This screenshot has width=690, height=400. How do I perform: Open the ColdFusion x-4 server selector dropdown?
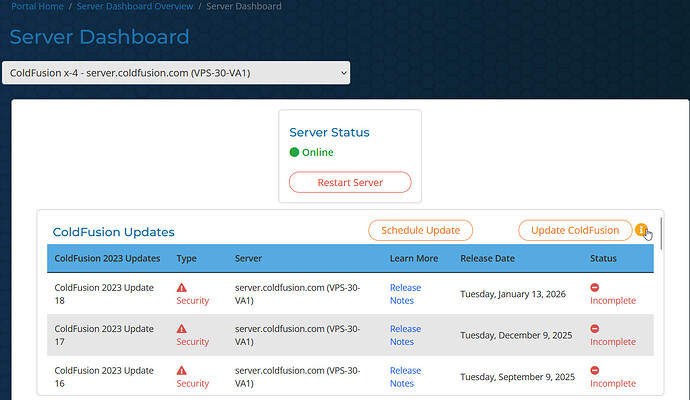pos(176,73)
